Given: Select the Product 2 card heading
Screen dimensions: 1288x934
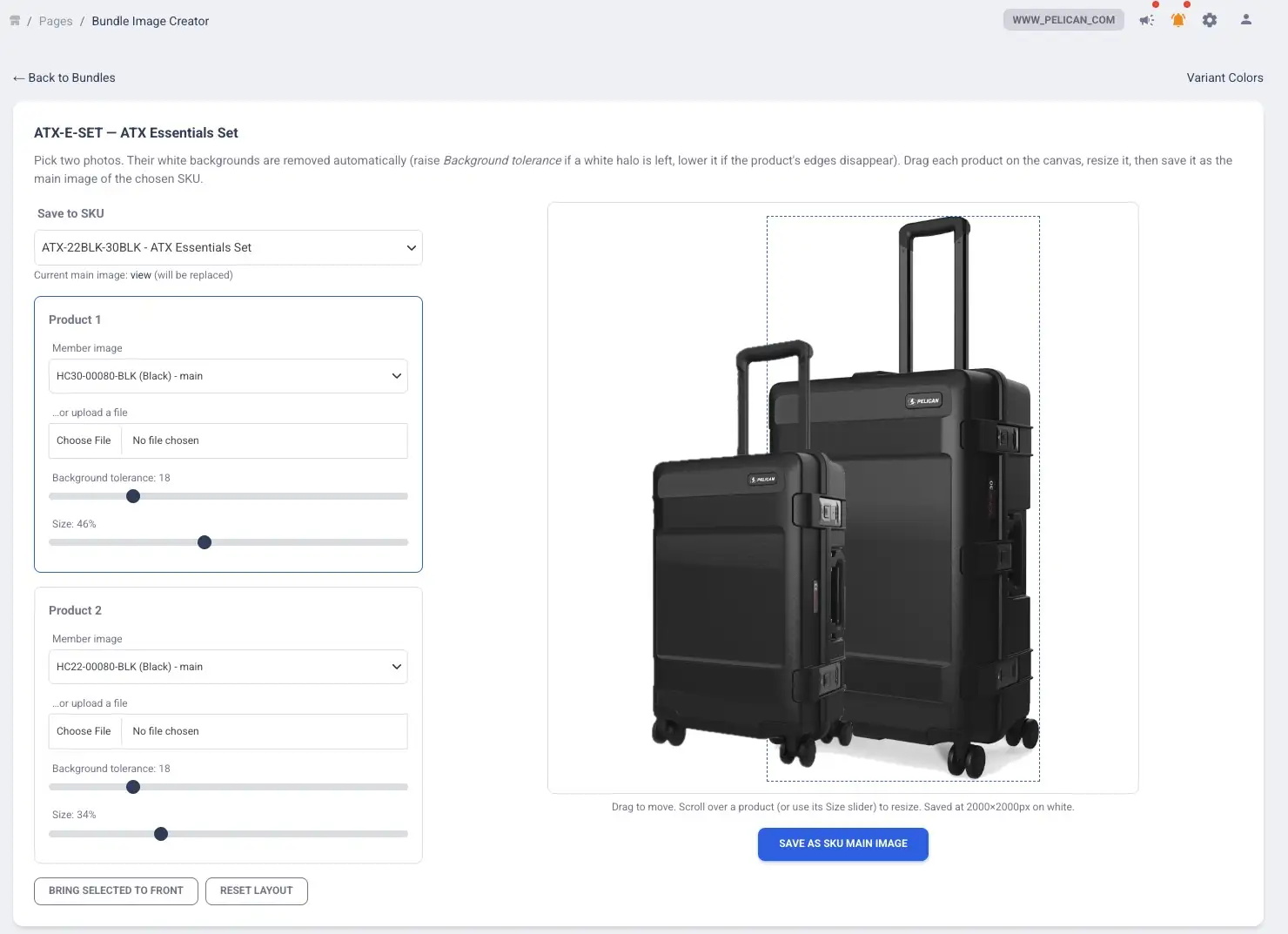Looking at the screenshot, I should click(75, 610).
